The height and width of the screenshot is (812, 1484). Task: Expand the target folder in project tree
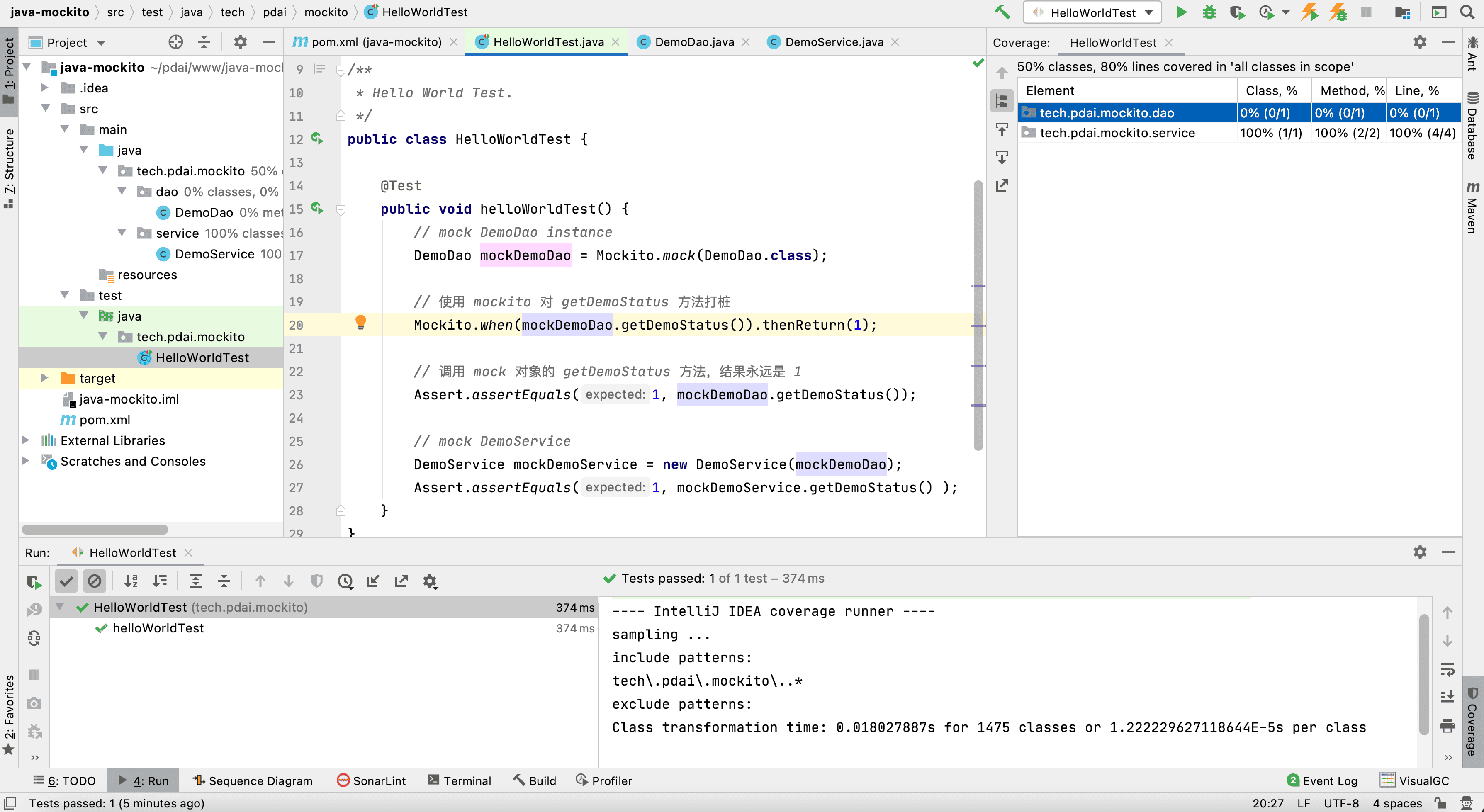(44, 378)
